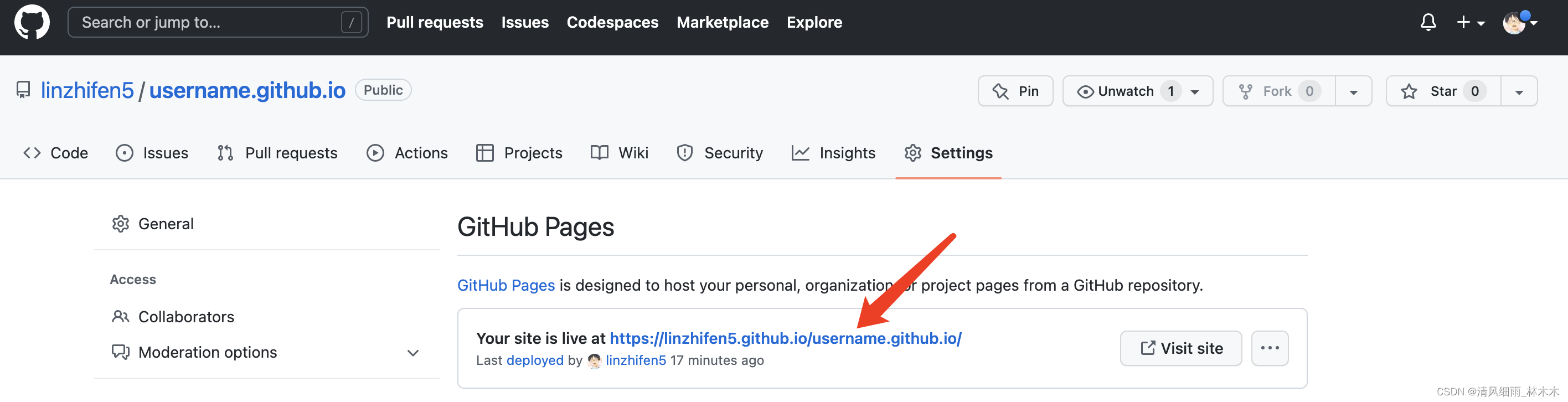Click the Public badge

tap(383, 90)
